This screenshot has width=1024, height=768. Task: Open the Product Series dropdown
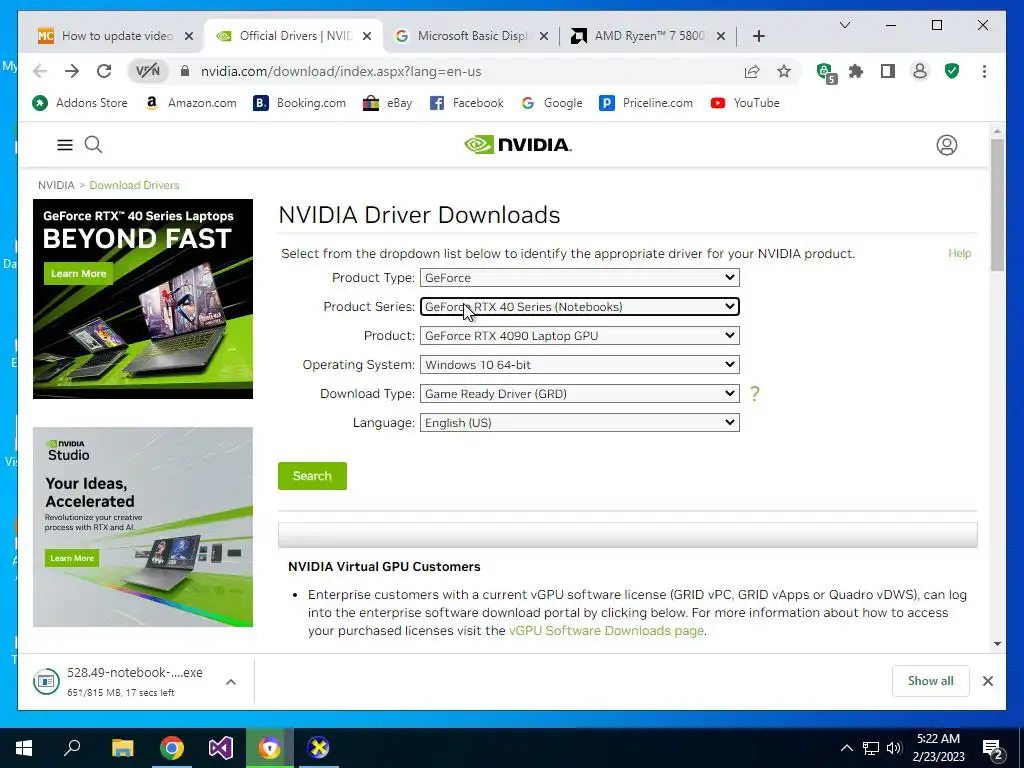click(x=579, y=306)
